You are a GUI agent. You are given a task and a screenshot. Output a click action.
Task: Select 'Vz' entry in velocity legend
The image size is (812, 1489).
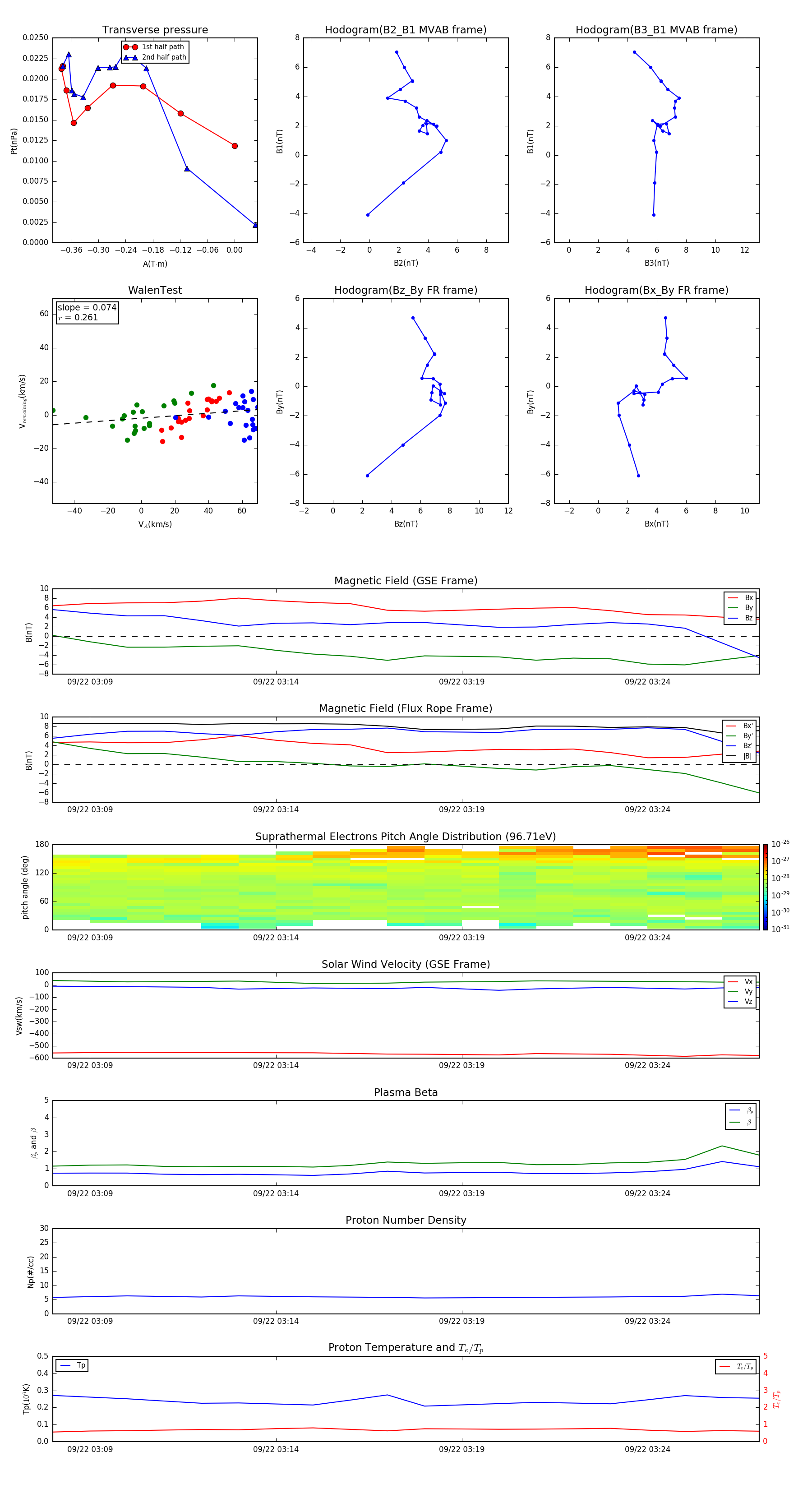pyautogui.click(x=740, y=1002)
